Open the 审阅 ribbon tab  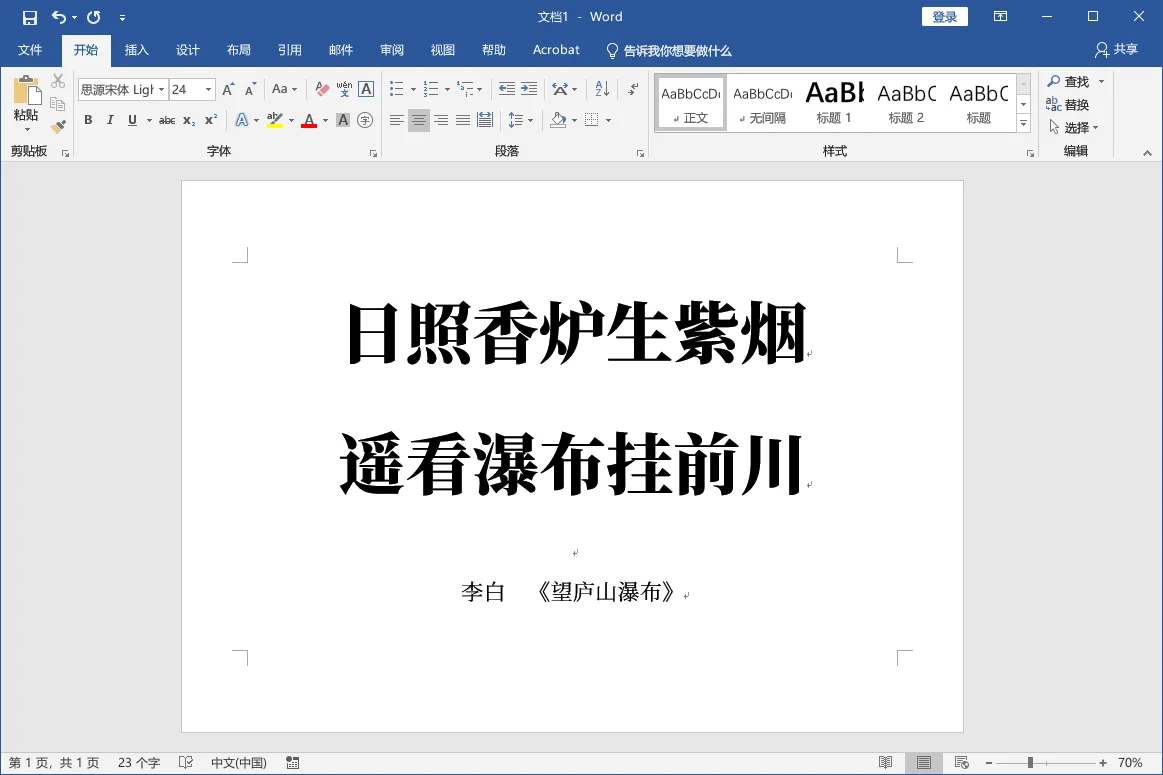[x=391, y=49]
